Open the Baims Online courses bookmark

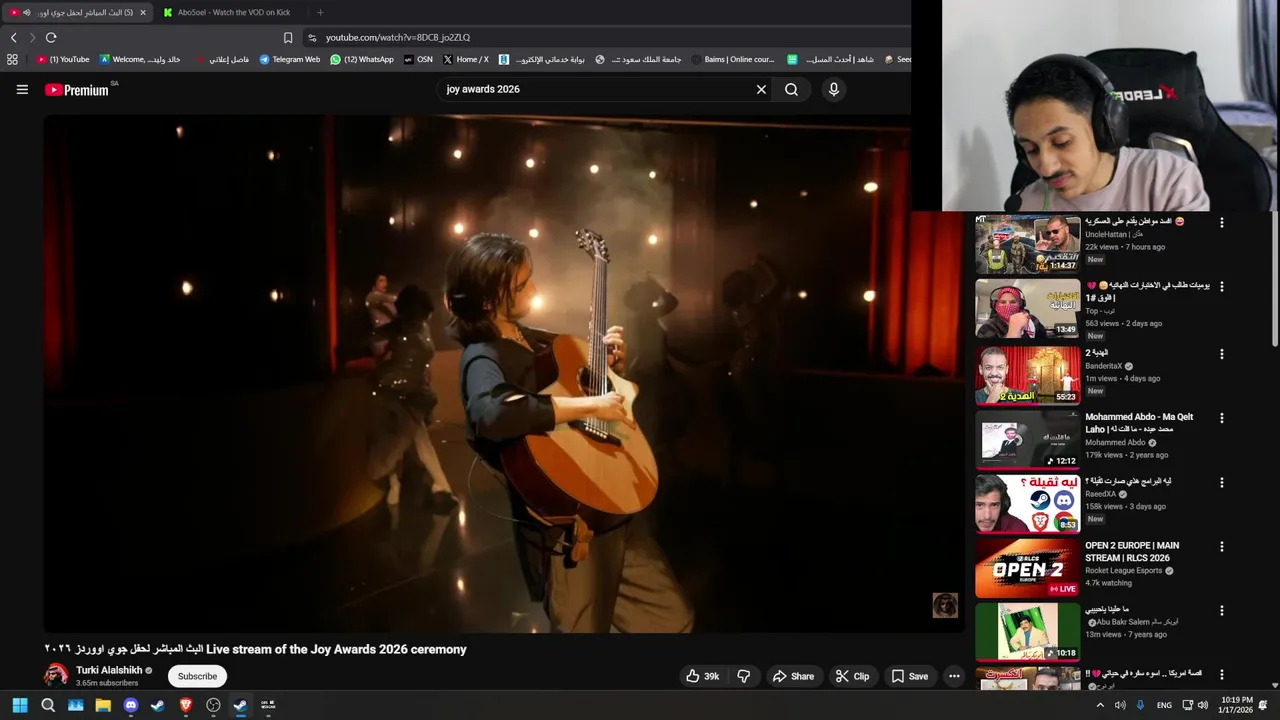(x=732, y=59)
